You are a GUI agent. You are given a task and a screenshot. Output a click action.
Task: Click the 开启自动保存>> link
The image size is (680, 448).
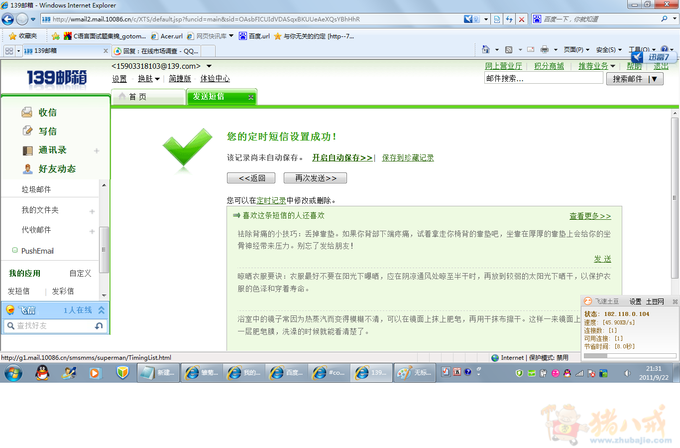(x=342, y=158)
